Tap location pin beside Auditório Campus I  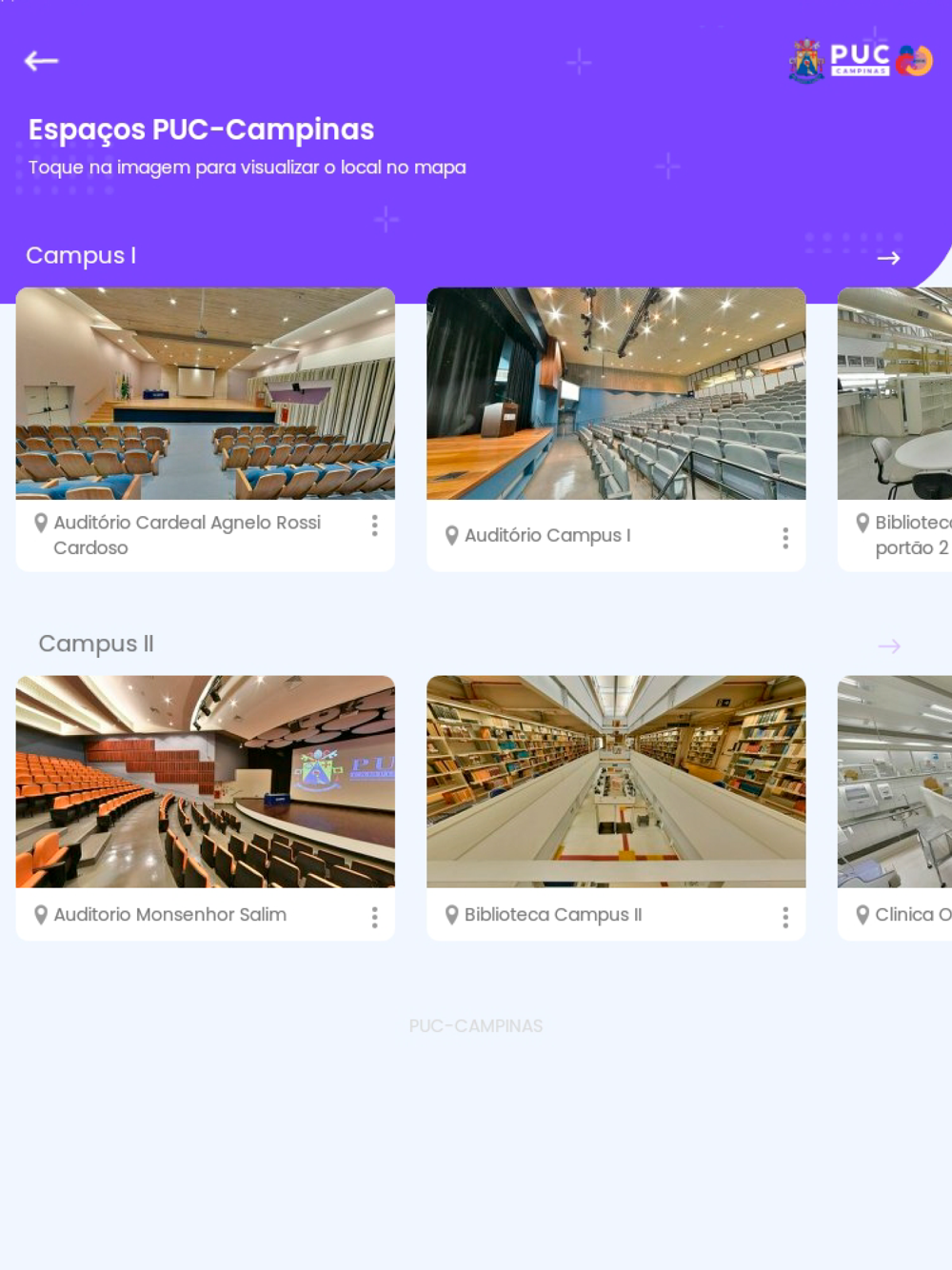click(x=452, y=536)
